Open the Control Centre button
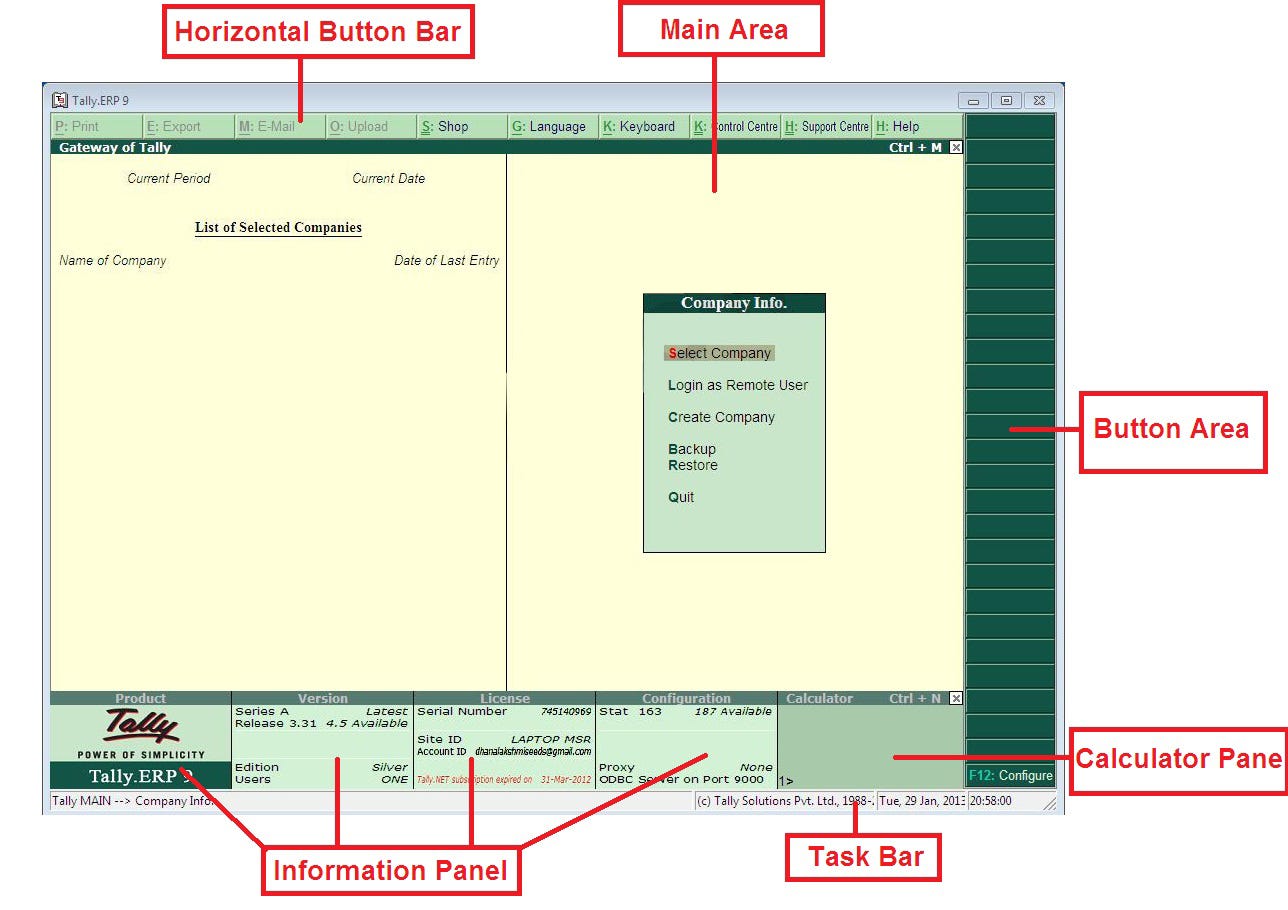This screenshot has width=1288, height=910. (x=735, y=127)
